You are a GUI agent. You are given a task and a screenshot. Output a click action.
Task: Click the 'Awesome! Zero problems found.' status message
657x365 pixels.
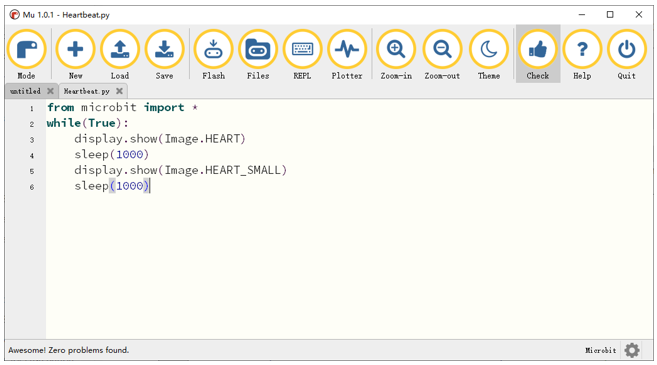click(x=69, y=350)
